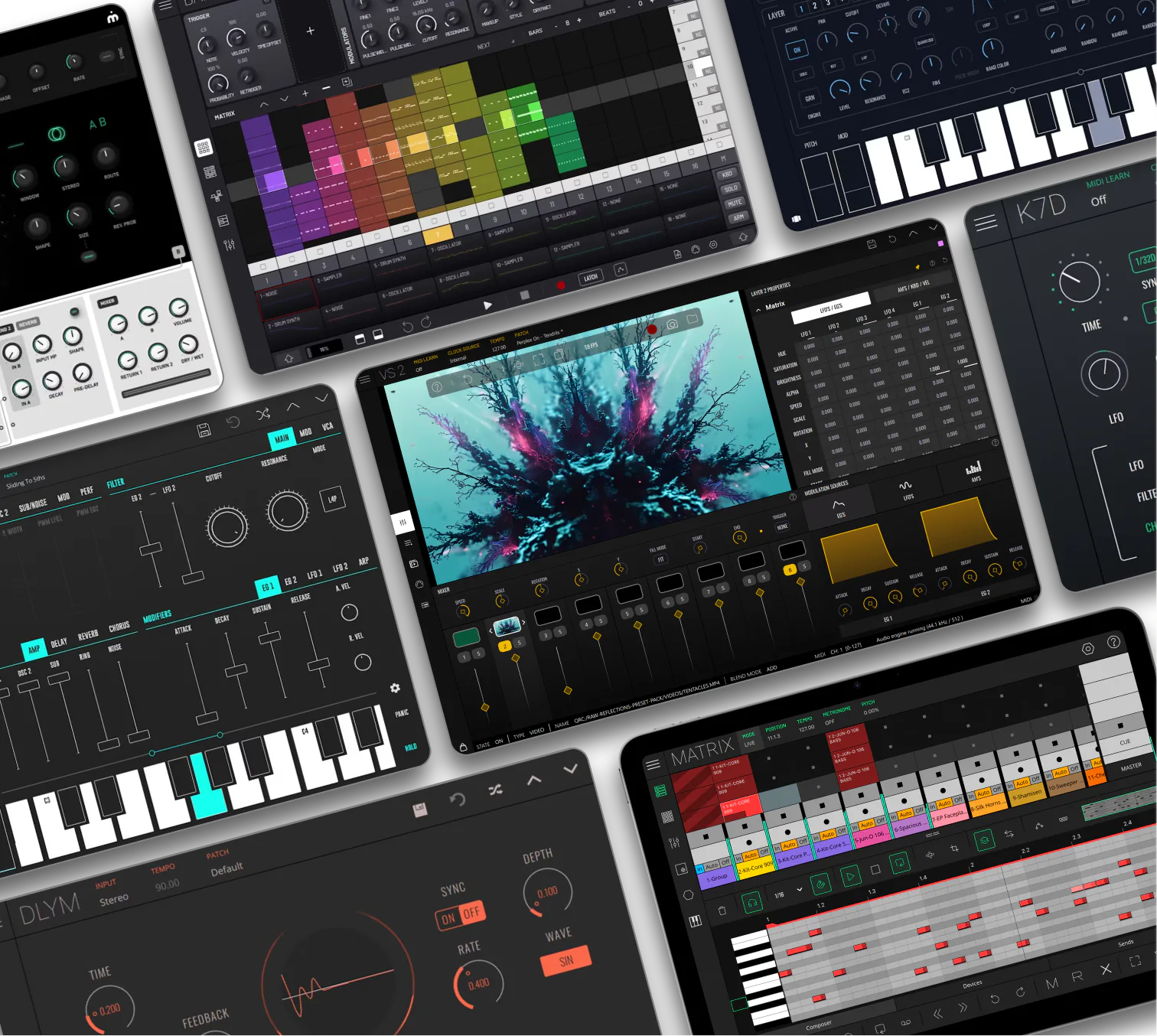The height and width of the screenshot is (1036, 1157).
Task: Randomize patch with the shuffle icon in cyan synth
Action: click(263, 414)
